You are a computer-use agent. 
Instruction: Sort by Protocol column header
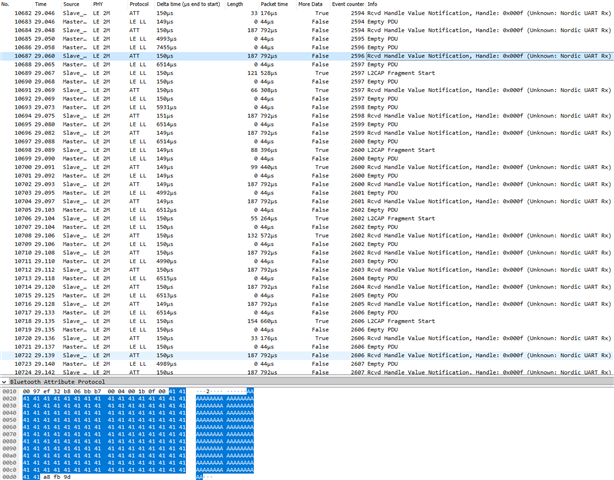[139, 4]
